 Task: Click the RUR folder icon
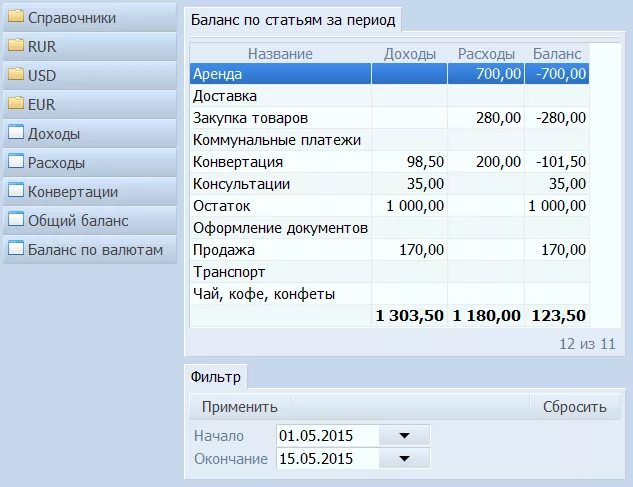point(16,45)
